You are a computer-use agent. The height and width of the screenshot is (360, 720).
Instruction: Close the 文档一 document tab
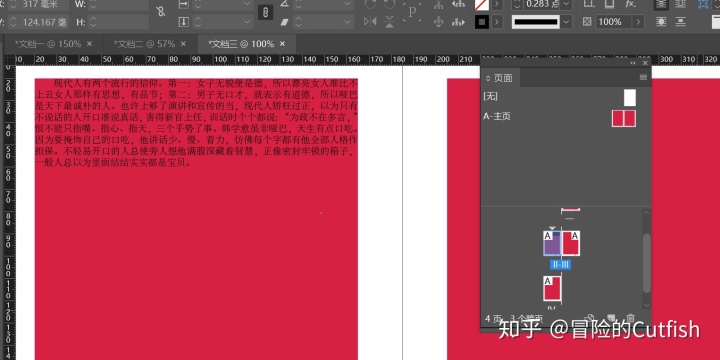coord(90,44)
